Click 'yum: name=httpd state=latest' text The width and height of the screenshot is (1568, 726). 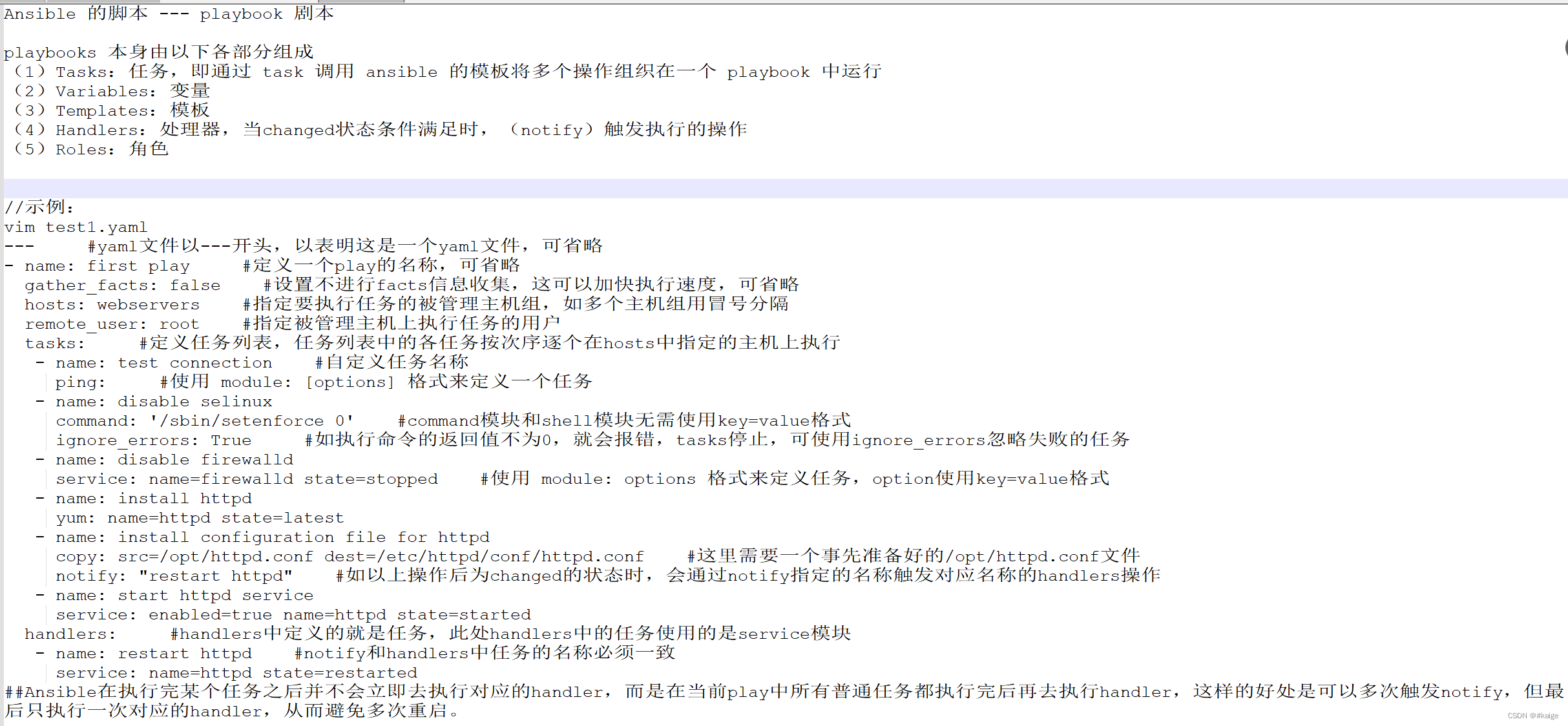click(x=200, y=518)
